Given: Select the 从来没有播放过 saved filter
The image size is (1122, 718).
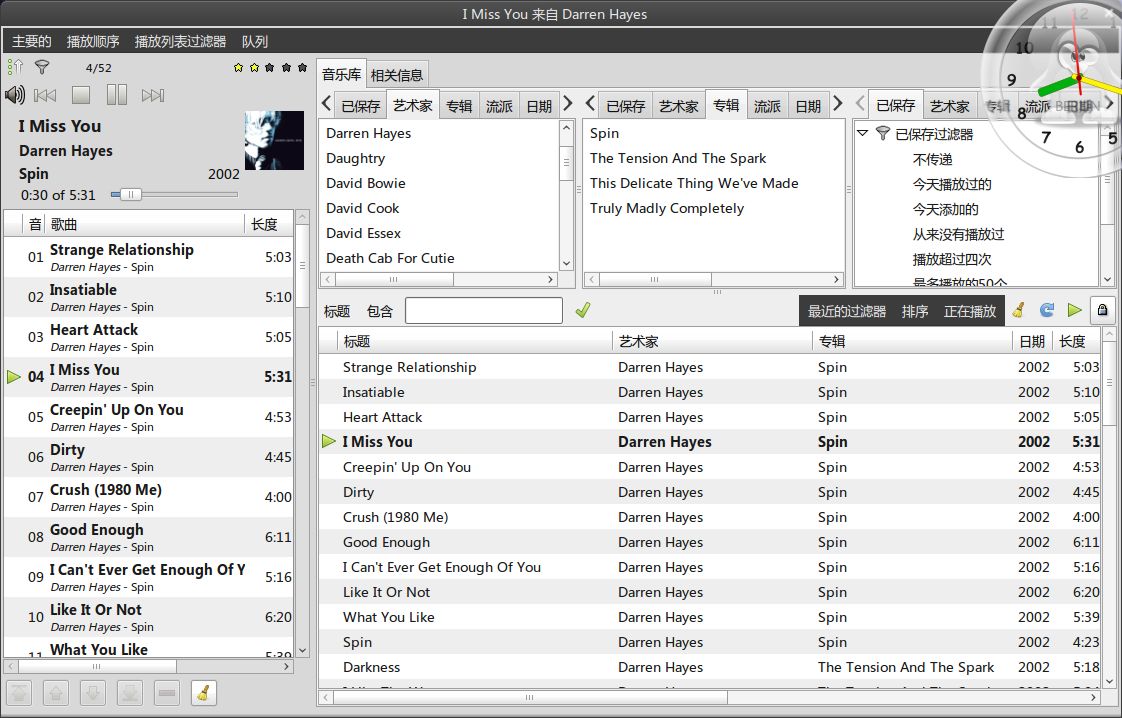Looking at the screenshot, I should pyautogui.click(x=958, y=234).
